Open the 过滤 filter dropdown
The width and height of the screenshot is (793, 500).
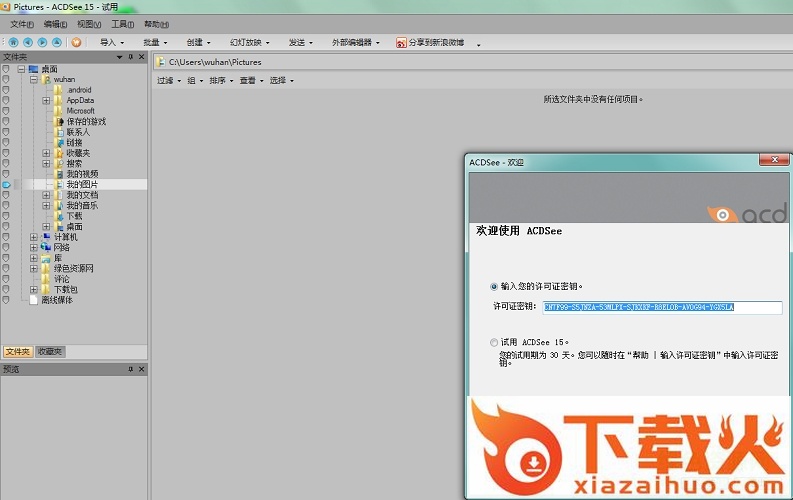click(169, 80)
